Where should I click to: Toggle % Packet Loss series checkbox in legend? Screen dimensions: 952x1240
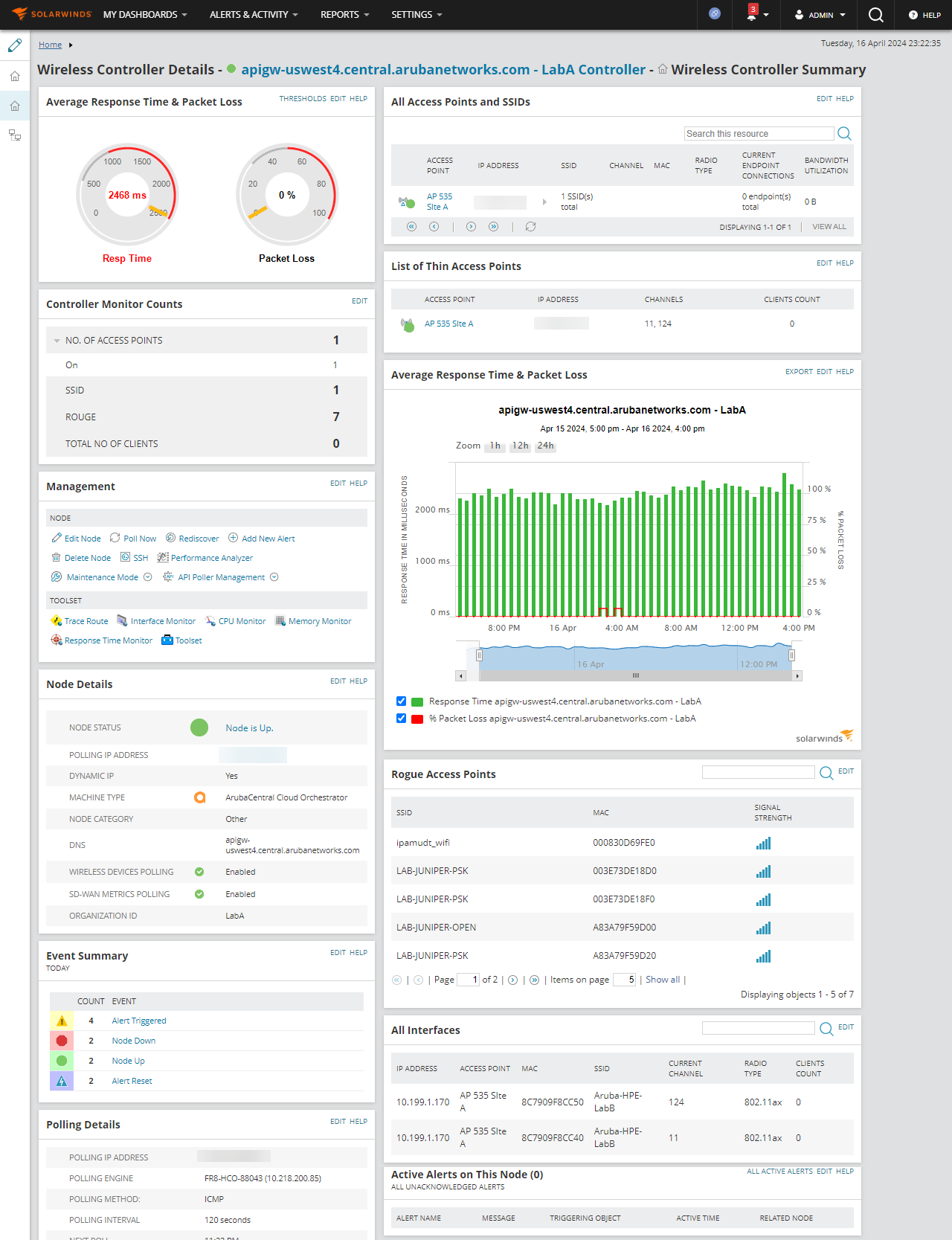click(x=402, y=719)
